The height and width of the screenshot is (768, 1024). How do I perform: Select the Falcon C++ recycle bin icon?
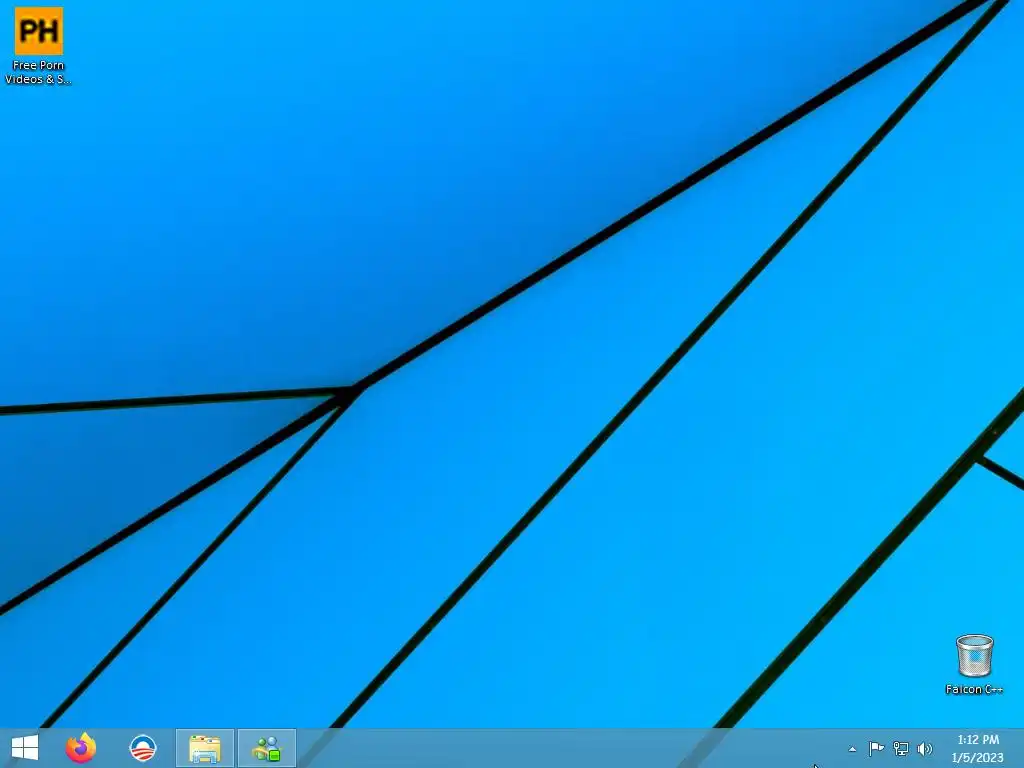974,655
